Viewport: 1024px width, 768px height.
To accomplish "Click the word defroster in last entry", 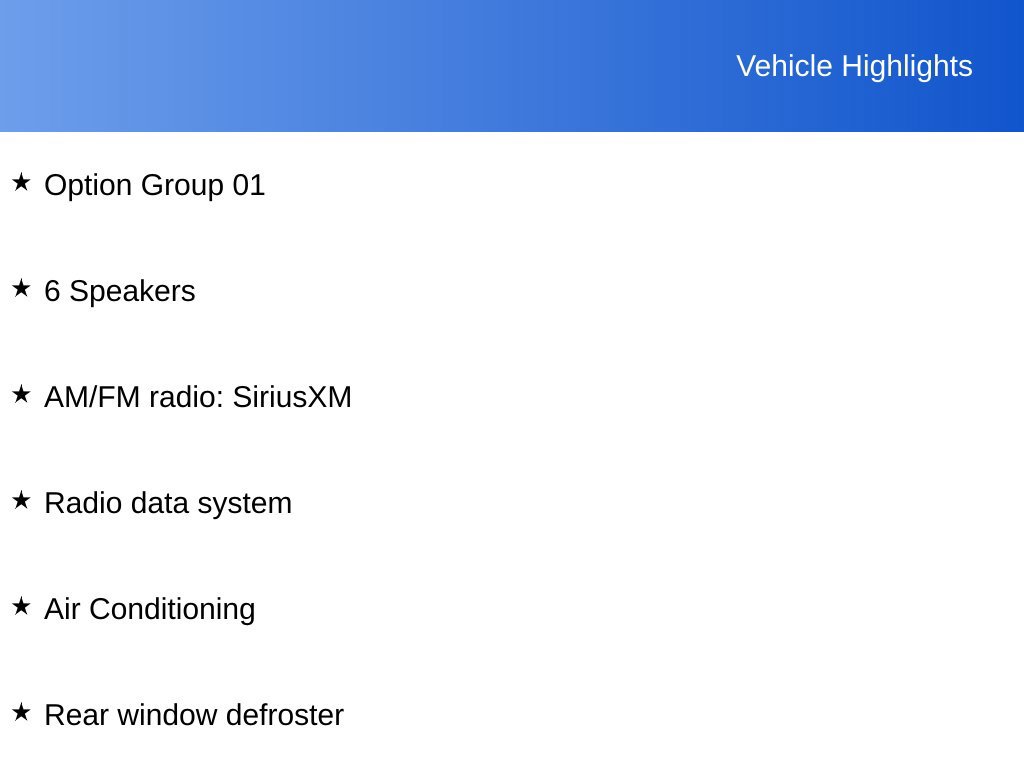I will coord(285,715).
